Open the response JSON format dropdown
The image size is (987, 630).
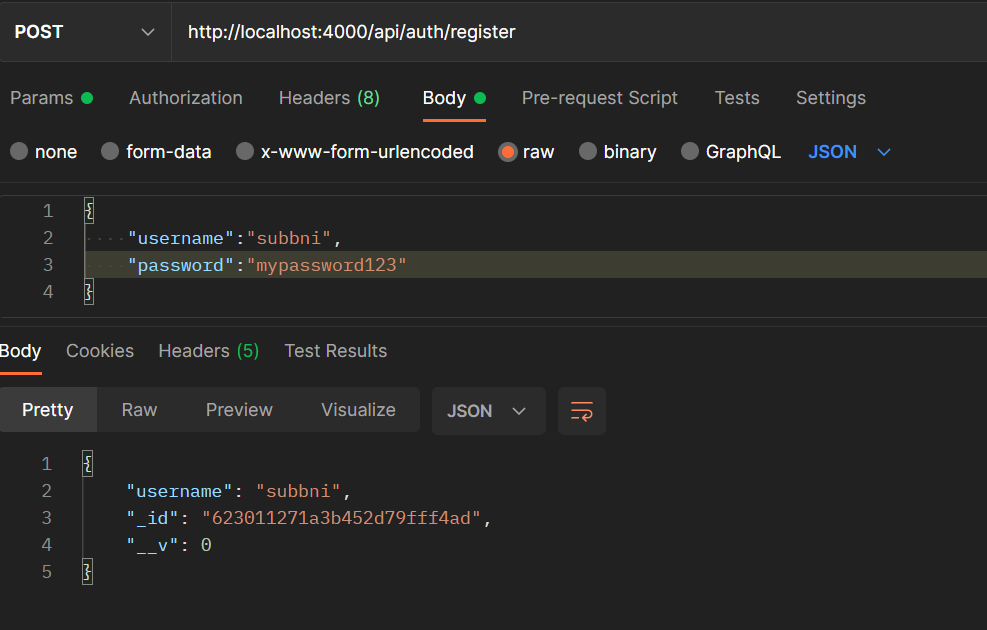(x=488, y=411)
